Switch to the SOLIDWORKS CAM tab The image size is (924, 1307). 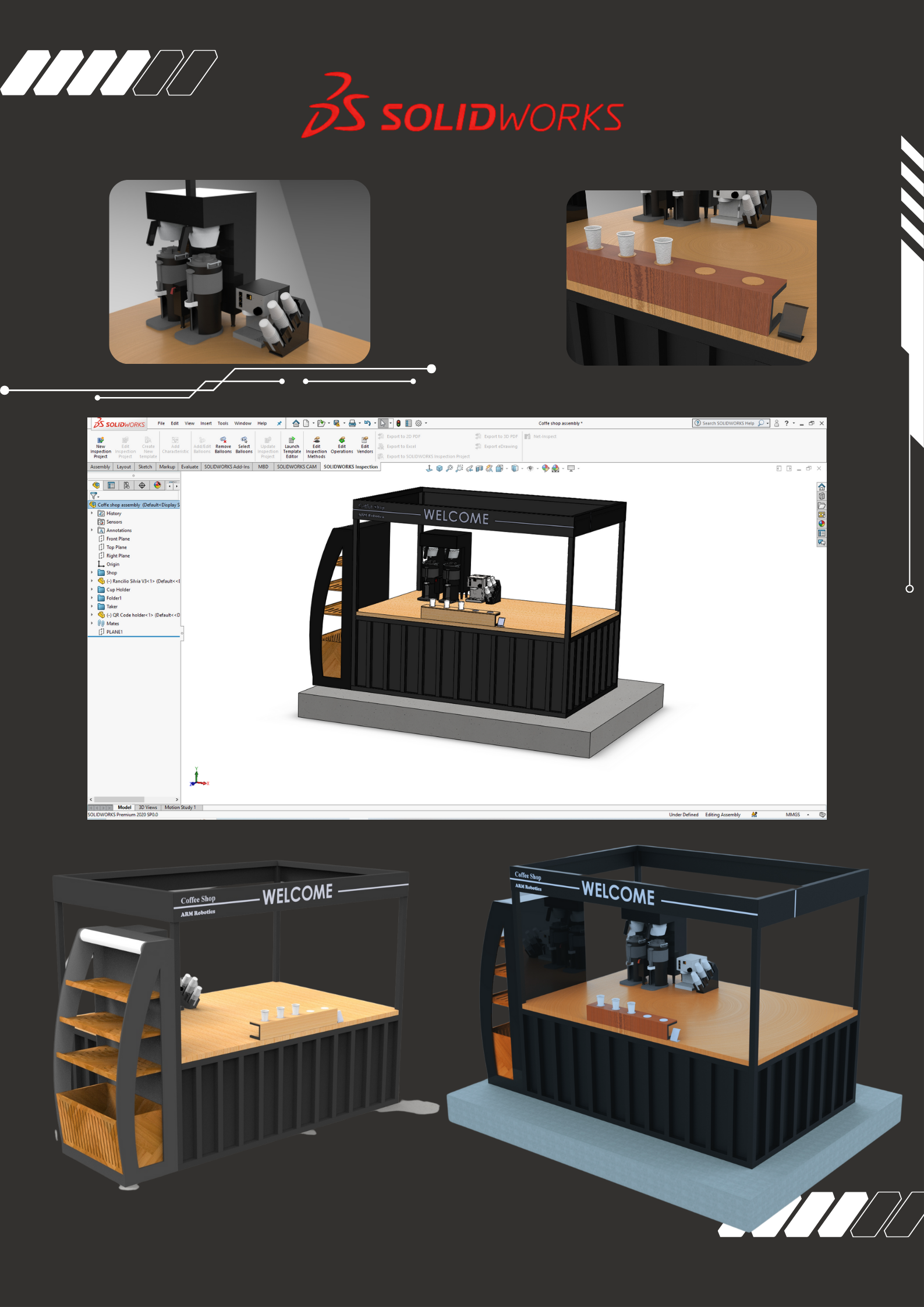[297, 467]
